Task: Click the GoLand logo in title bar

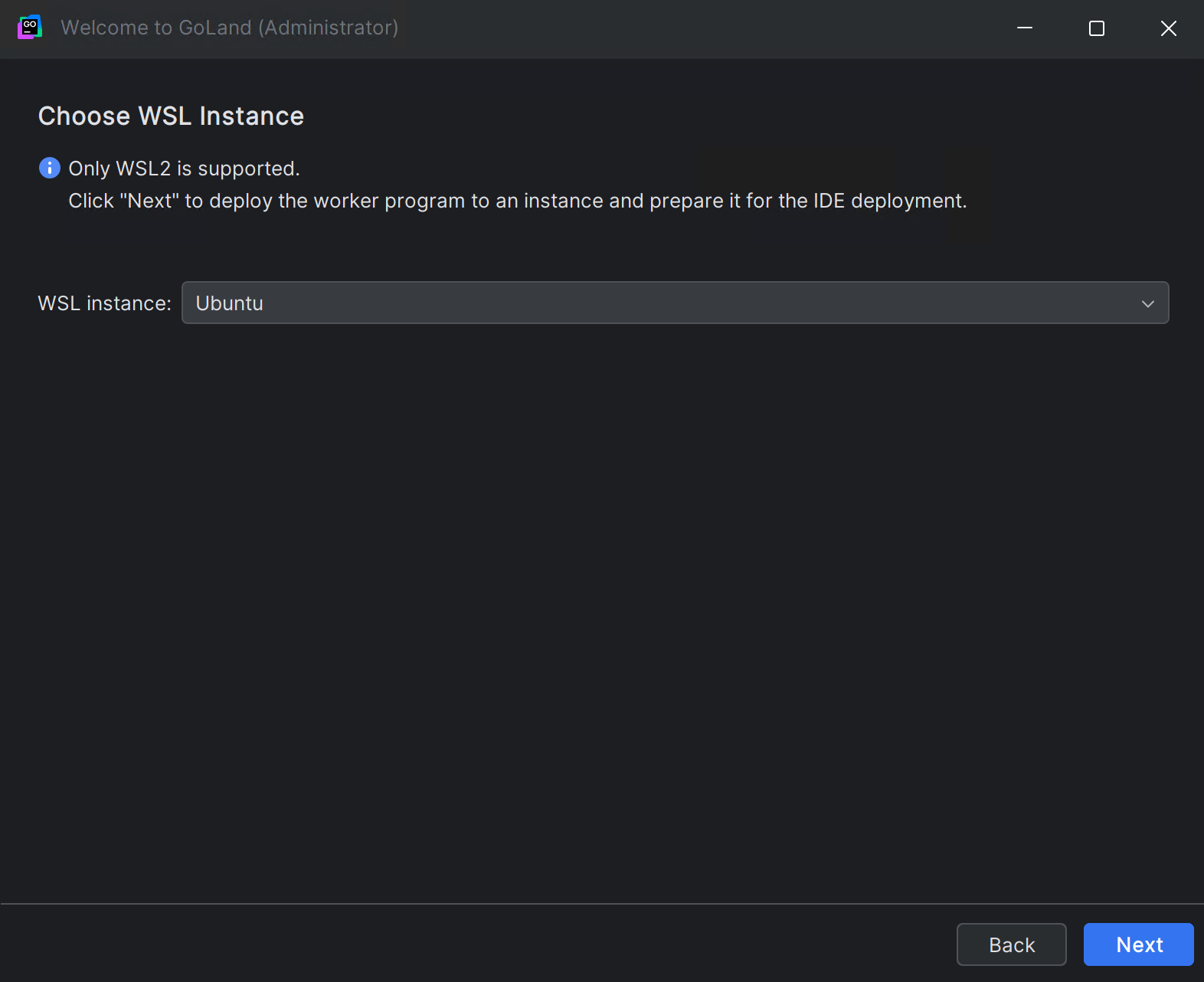Action: tap(29, 28)
